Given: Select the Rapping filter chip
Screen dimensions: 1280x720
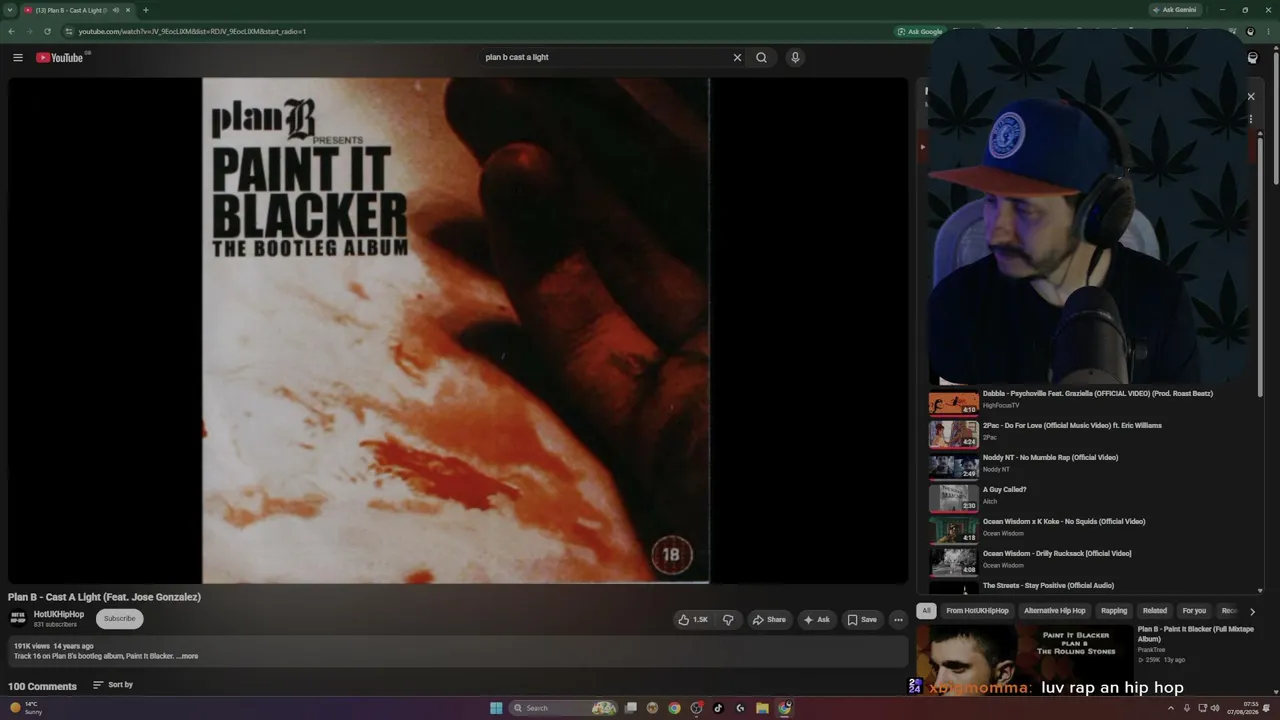Looking at the screenshot, I should click(x=1114, y=611).
